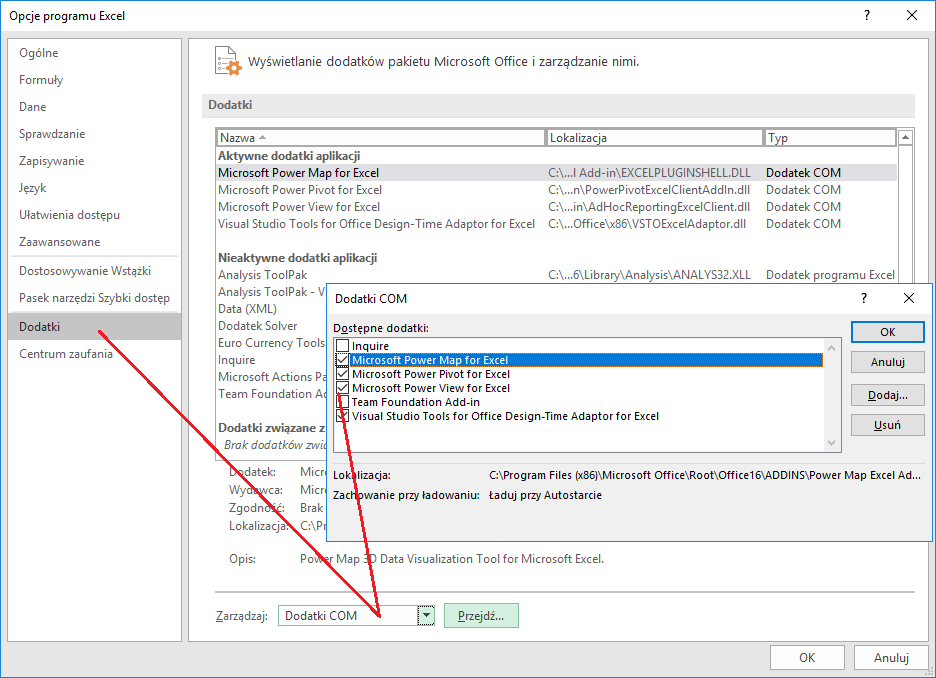This screenshot has width=936, height=678.
Task: Select Data (XML) inactive add-in row
Action: 247,309
